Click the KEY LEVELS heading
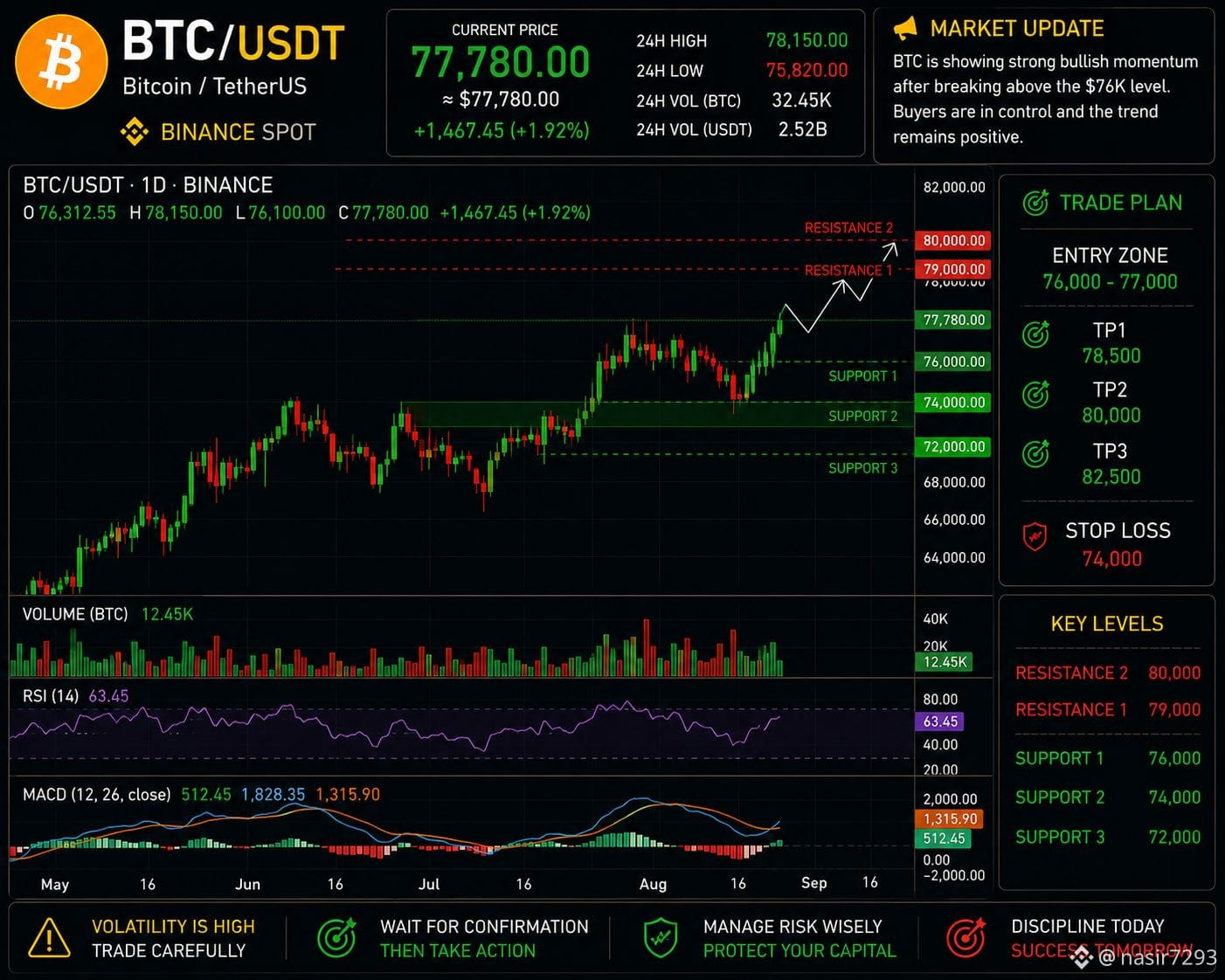The width and height of the screenshot is (1225, 980). coord(1107,624)
